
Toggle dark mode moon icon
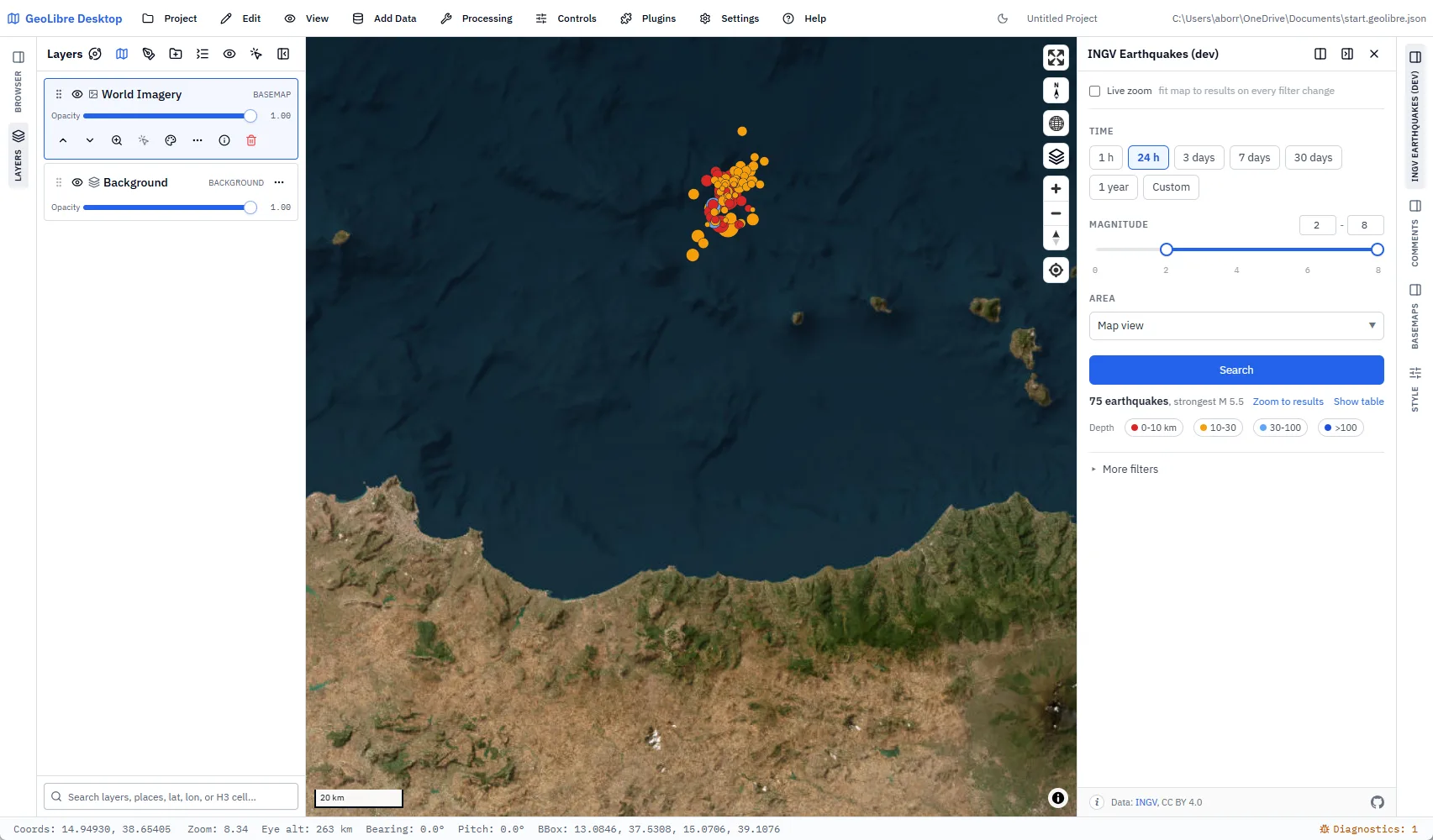[1003, 18]
